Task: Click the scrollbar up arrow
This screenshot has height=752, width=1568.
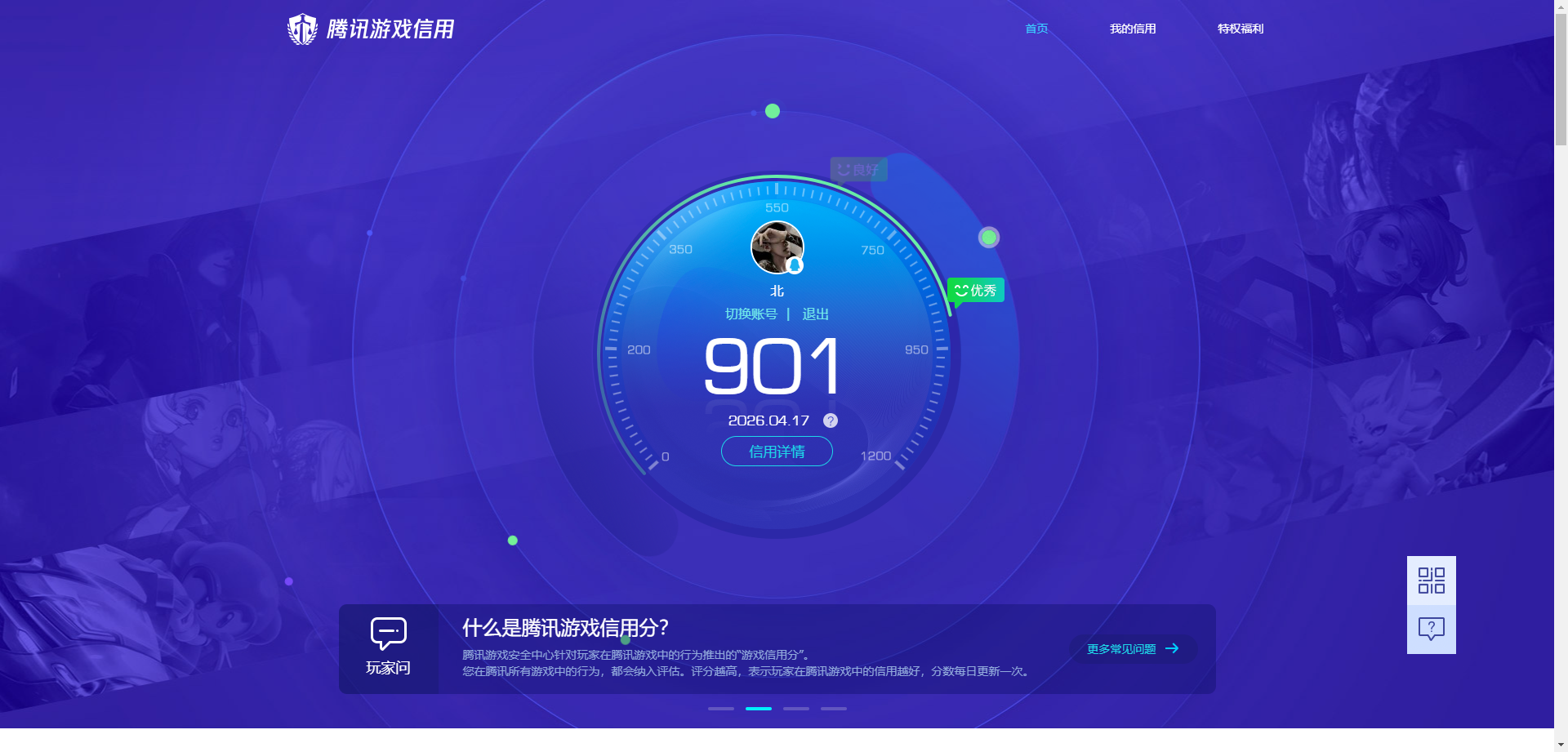Action: [1561, 6]
